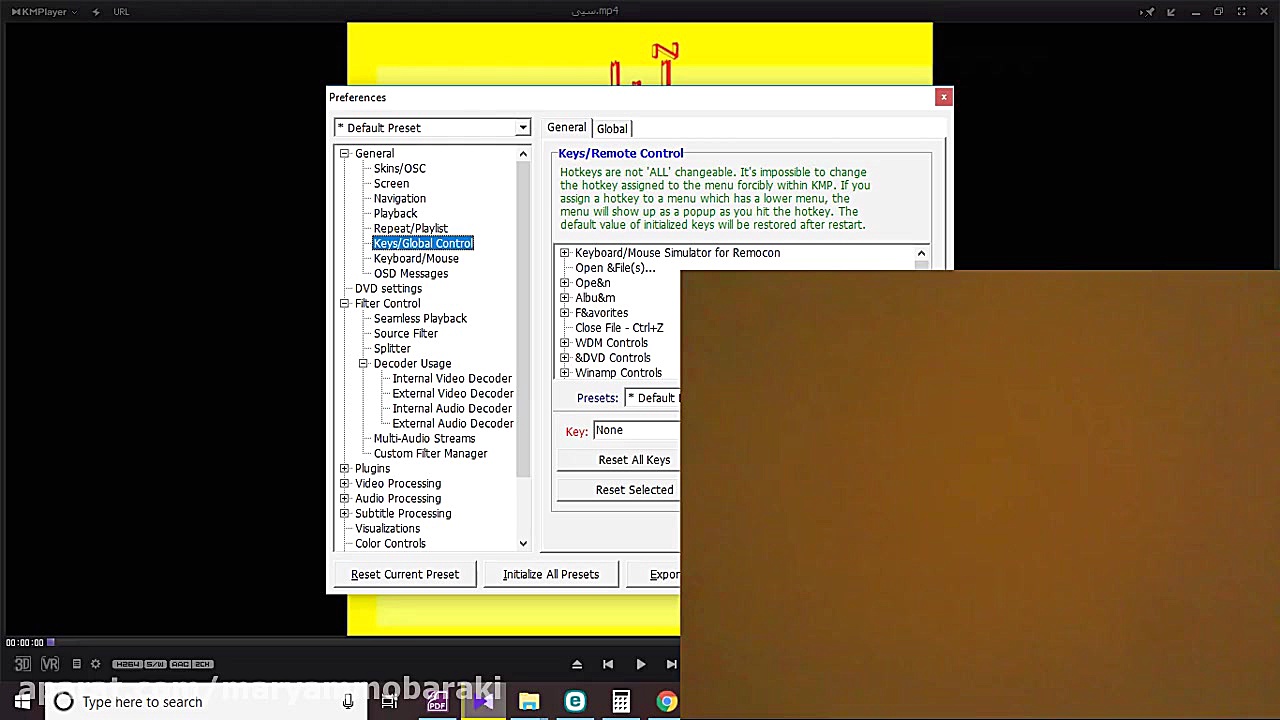Select Keyboard/Mouse in the preferences tree
The width and height of the screenshot is (1280, 720).
click(416, 258)
